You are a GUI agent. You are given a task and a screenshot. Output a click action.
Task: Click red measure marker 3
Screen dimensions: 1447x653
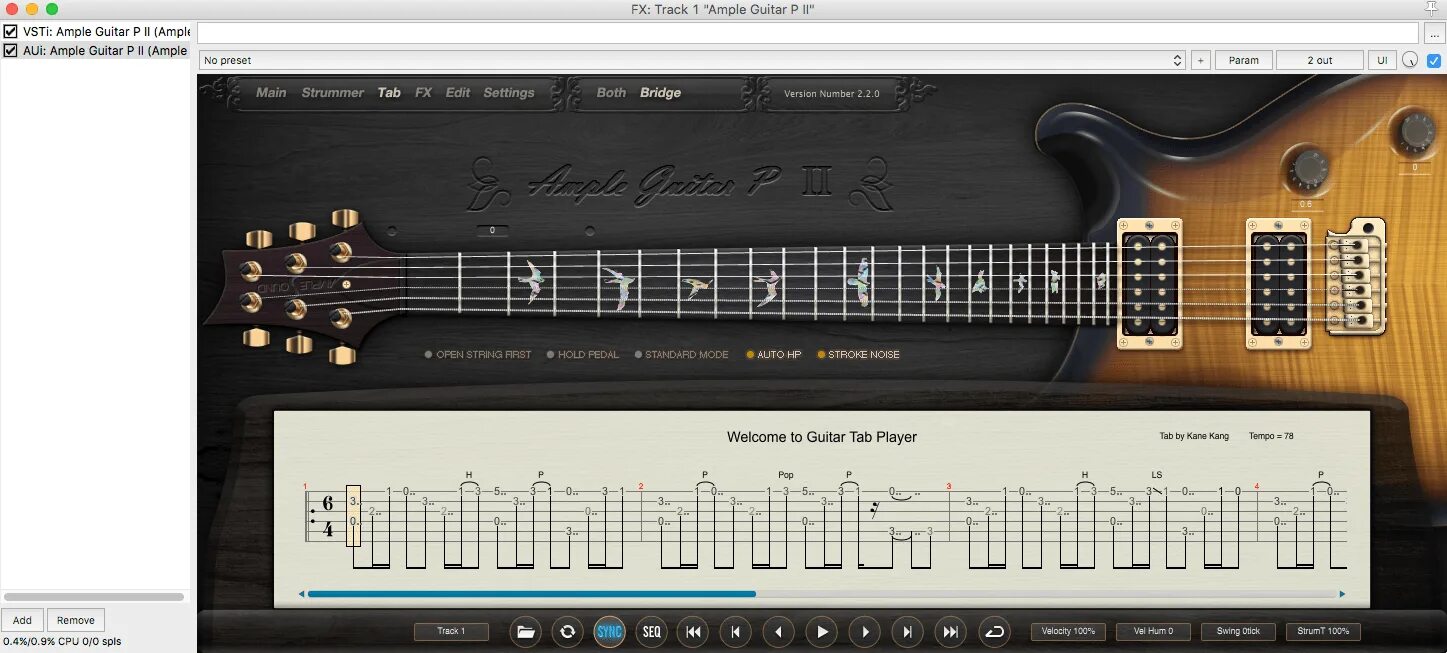click(x=949, y=486)
